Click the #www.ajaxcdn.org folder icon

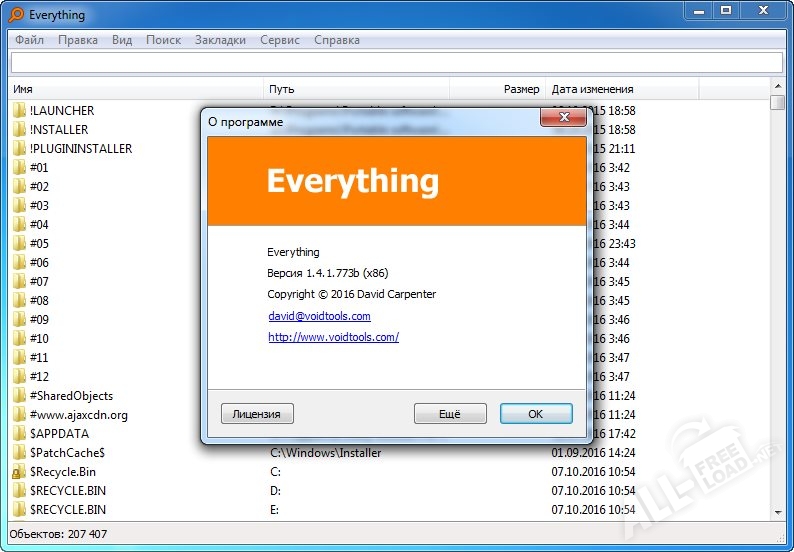tap(19, 415)
